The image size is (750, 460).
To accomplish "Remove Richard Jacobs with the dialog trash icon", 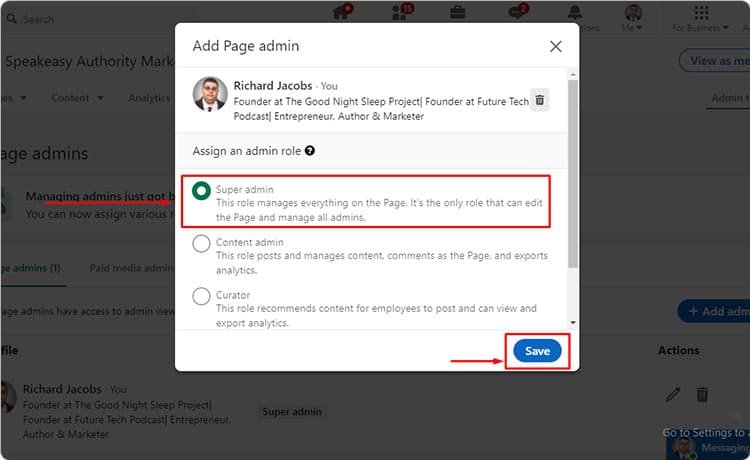I will click(x=540, y=100).
